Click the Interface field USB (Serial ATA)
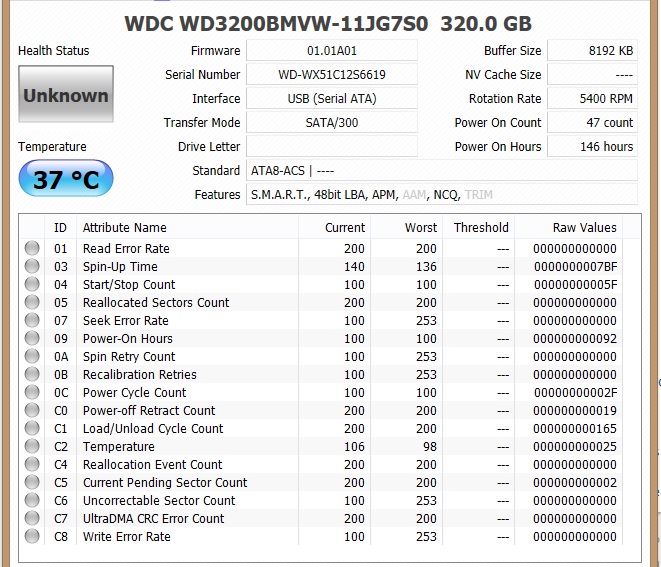This screenshot has height=567, width=661. tap(332, 99)
